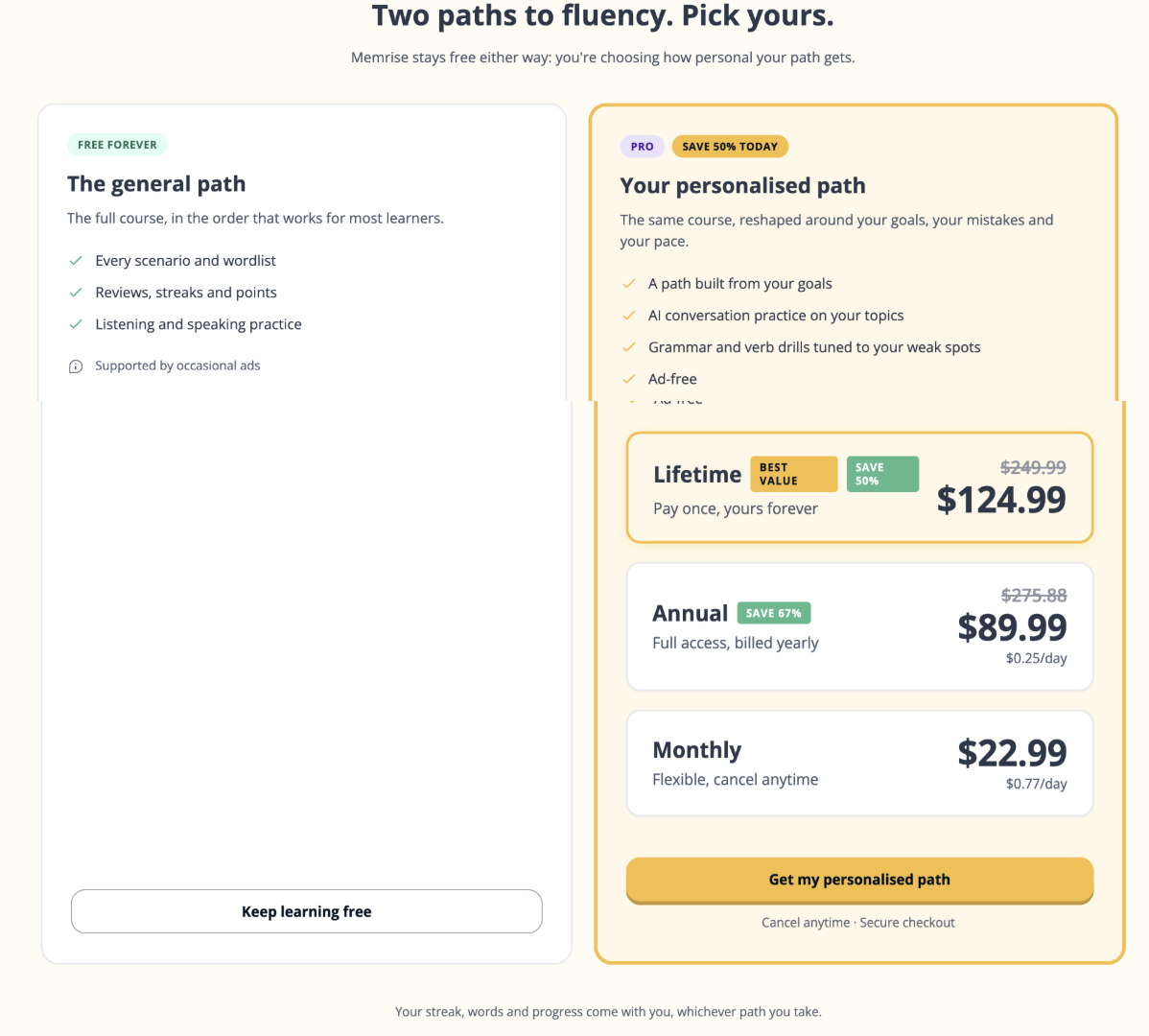
Task: Click the Get my personalised path button
Action: pos(859,880)
